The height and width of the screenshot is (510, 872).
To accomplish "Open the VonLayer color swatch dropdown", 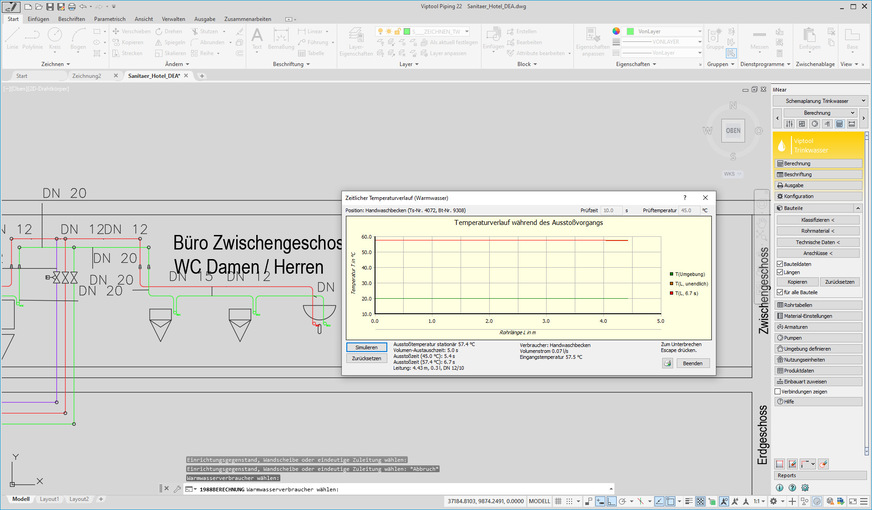I will pos(664,32).
